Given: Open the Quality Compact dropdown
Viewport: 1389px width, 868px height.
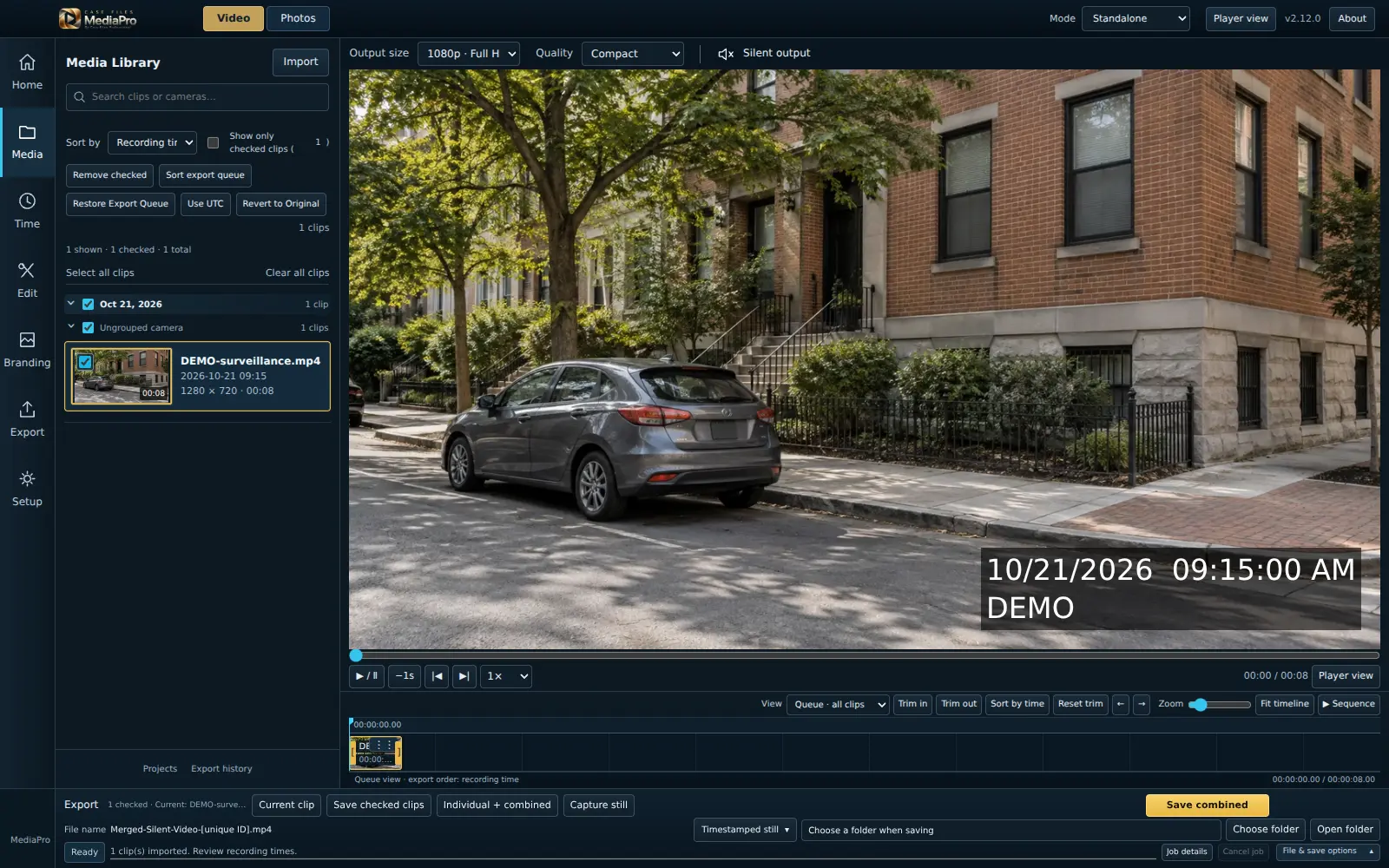Looking at the screenshot, I should (633, 54).
